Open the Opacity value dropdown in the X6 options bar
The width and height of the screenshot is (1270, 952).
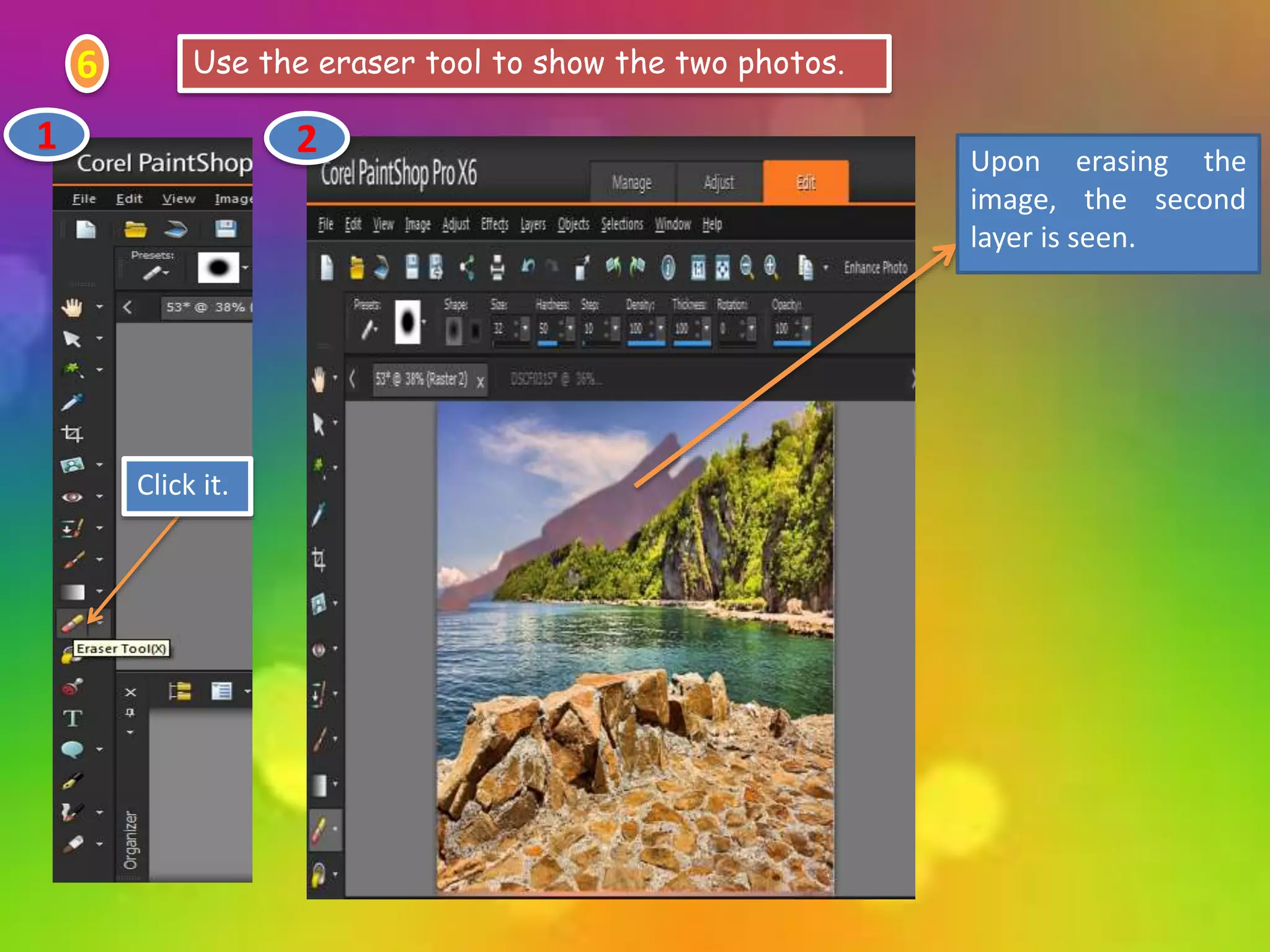[x=806, y=328]
